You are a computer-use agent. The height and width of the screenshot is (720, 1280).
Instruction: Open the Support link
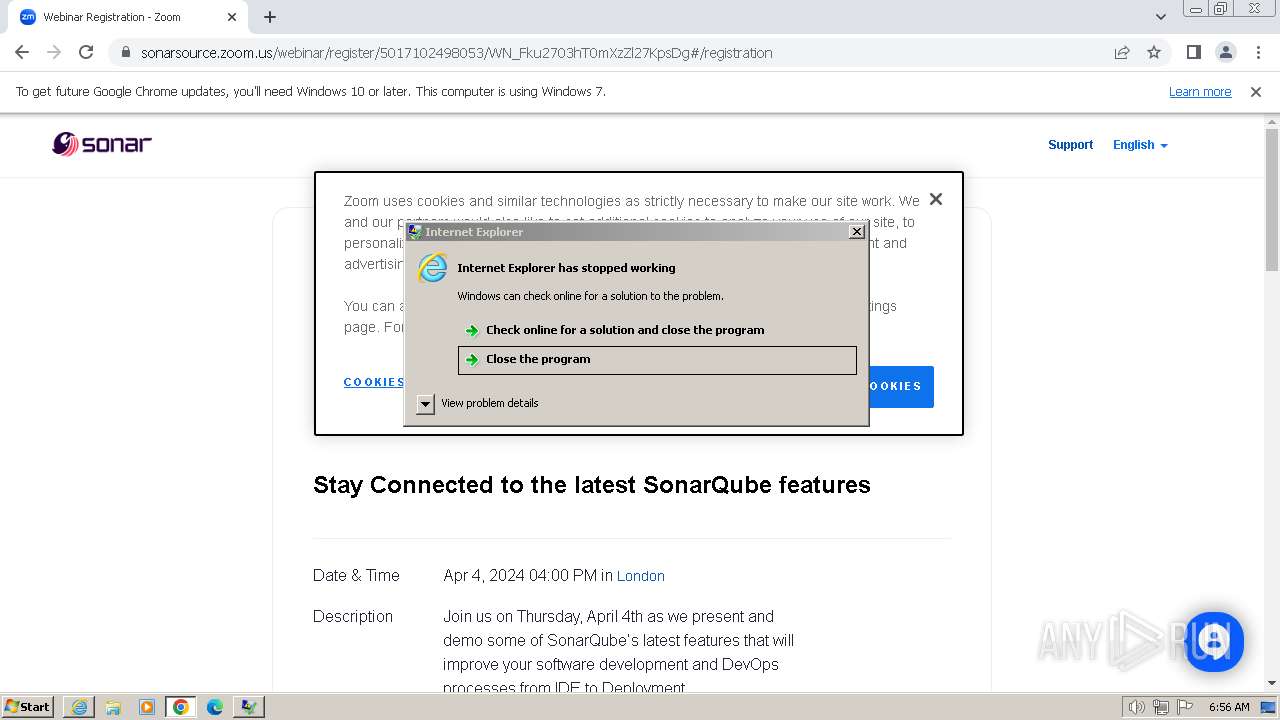[1070, 145]
